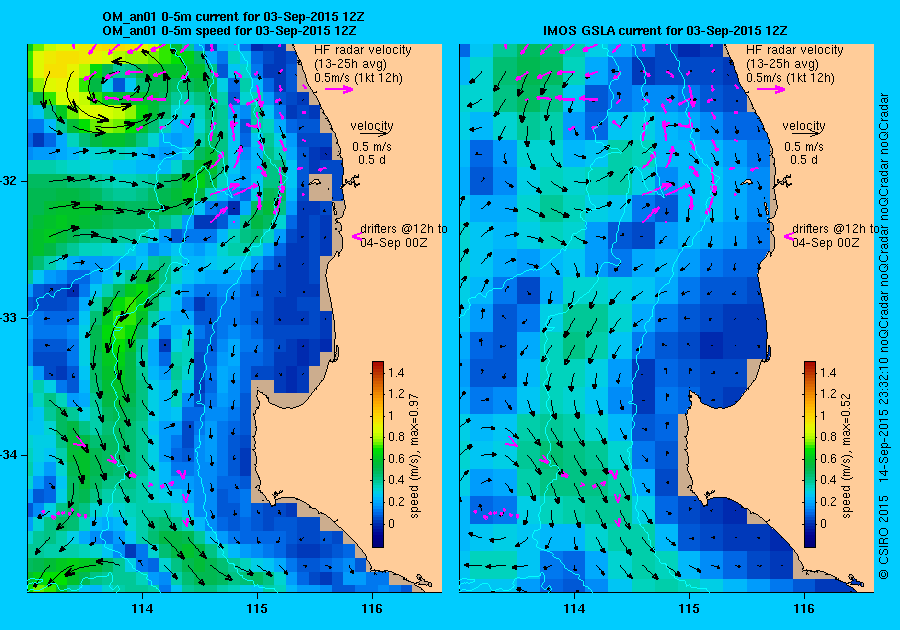Click '0.5m/s (1kt 12h)' text in OM_an01 panel
Image resolution: width=900 pixels, height=630 pixels.
pos(358,78)
